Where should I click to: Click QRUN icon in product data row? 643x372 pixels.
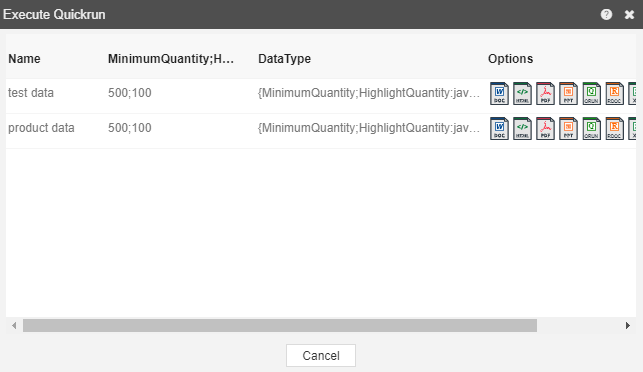coord(591,129)
